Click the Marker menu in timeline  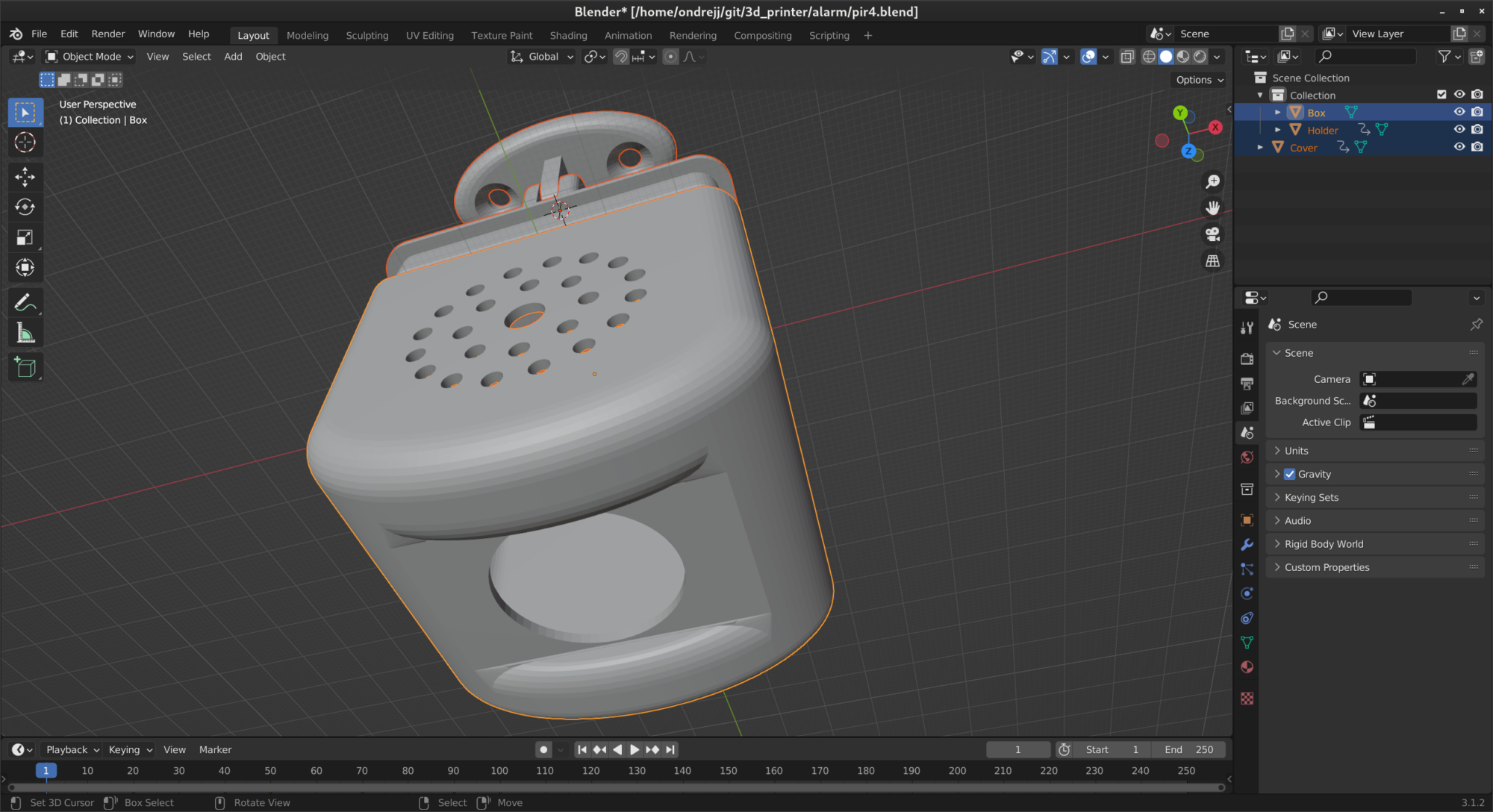coord(215,749)
